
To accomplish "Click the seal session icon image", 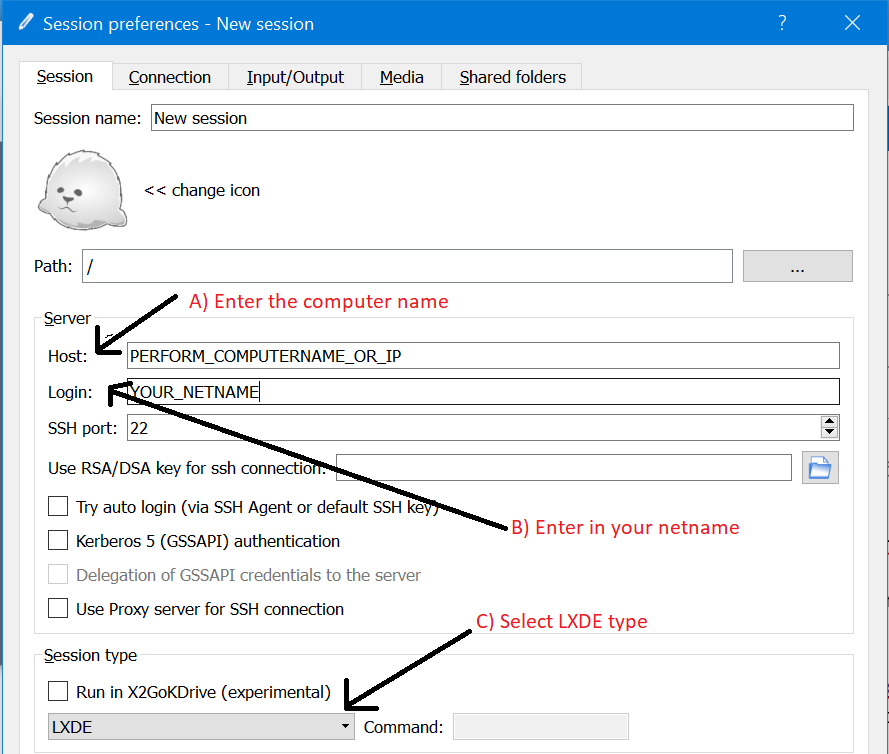I will 83,188.
